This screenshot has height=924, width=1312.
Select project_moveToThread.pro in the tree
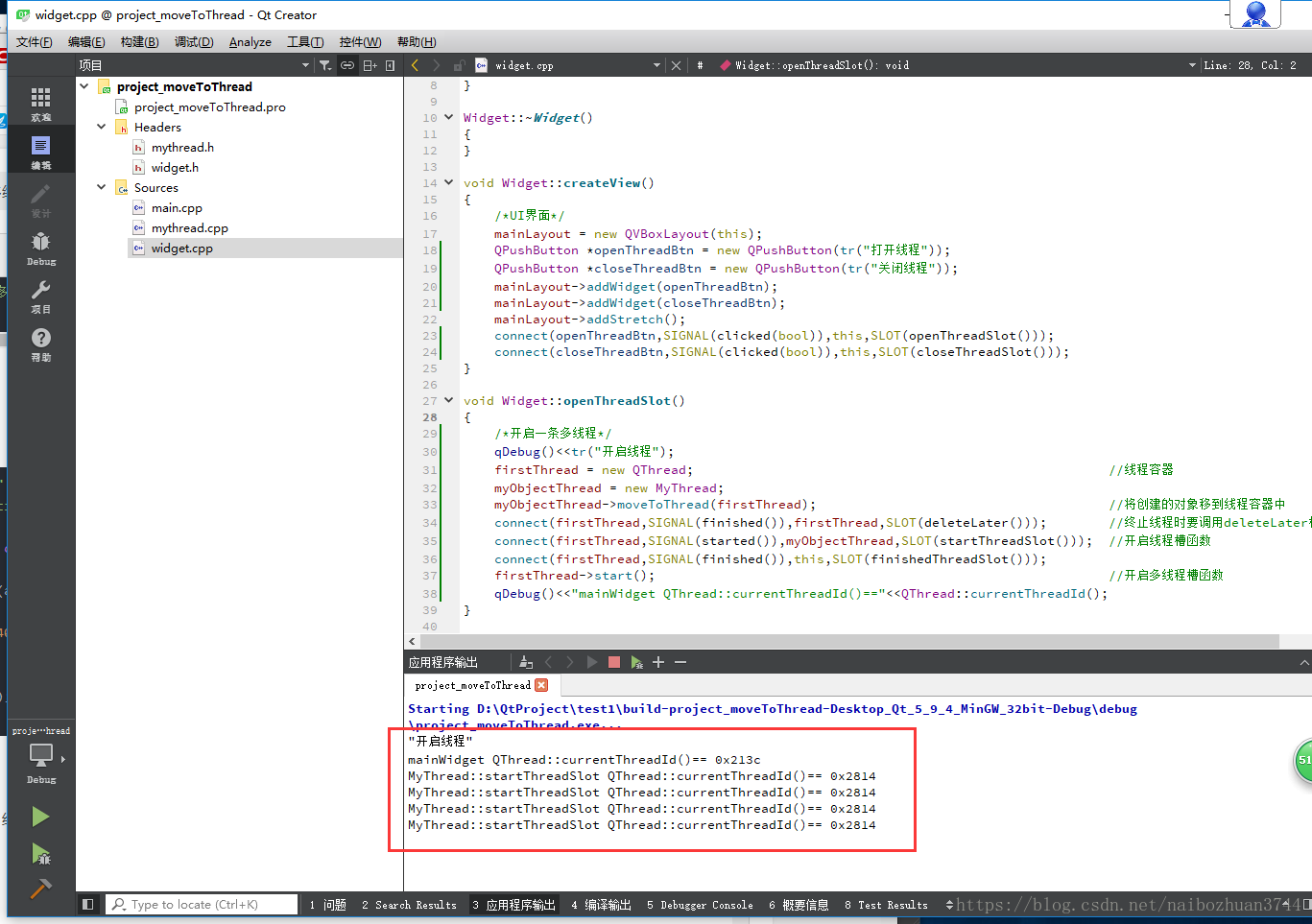pos(209,107)
